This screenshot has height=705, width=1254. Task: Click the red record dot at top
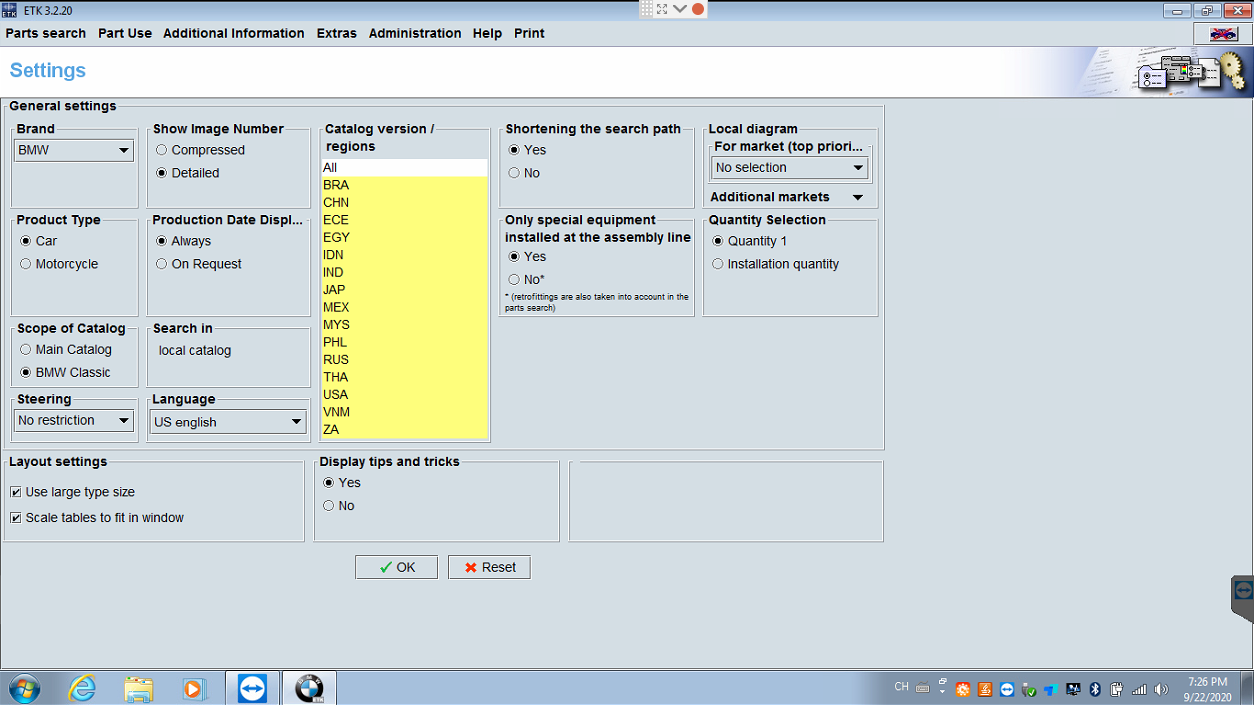[698, 9]
